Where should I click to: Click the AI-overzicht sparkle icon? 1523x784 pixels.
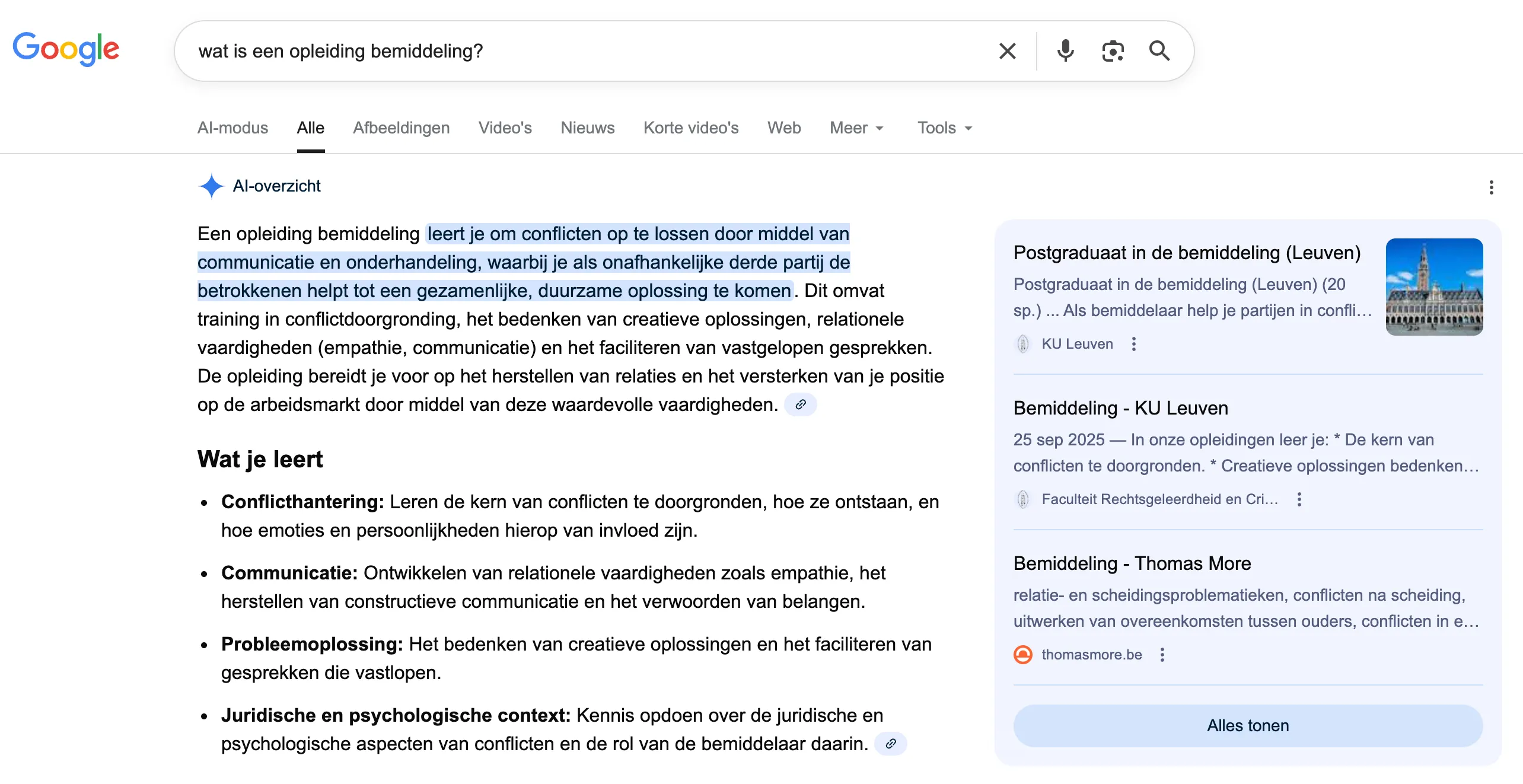click(211, 186)
